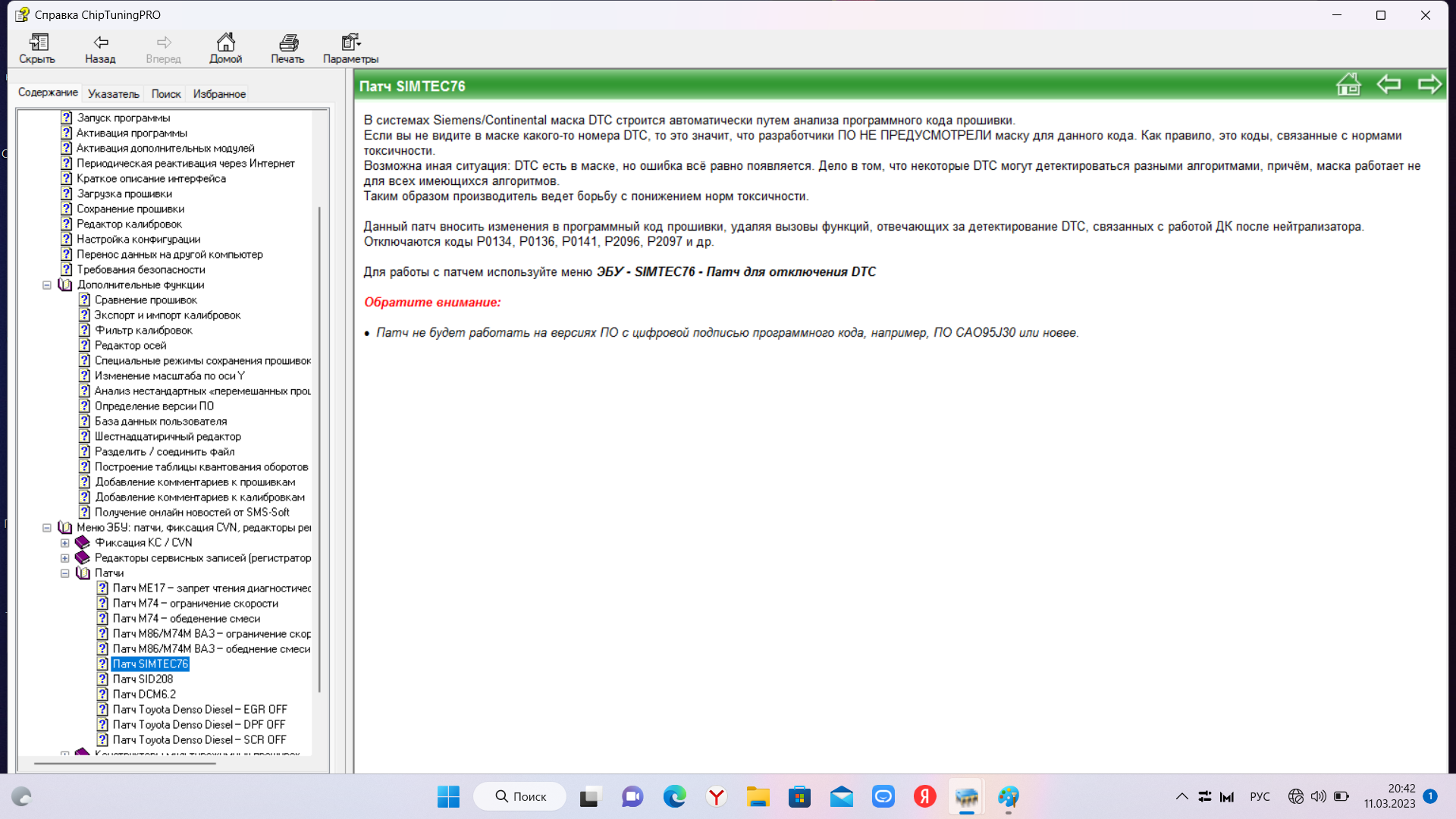
Task: Click the Home (Домой) toolbar icon
Action: coord(225,48)
